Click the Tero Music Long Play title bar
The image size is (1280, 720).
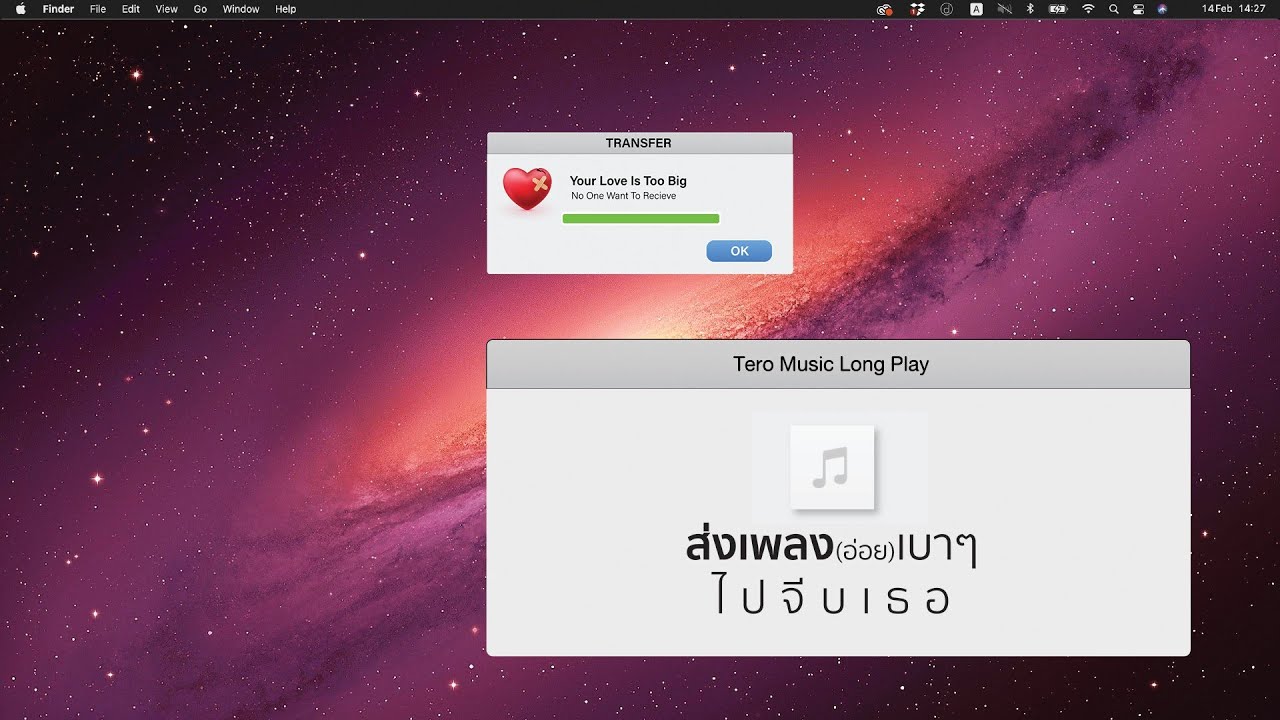pyautogui.click(x=838, y=364)
